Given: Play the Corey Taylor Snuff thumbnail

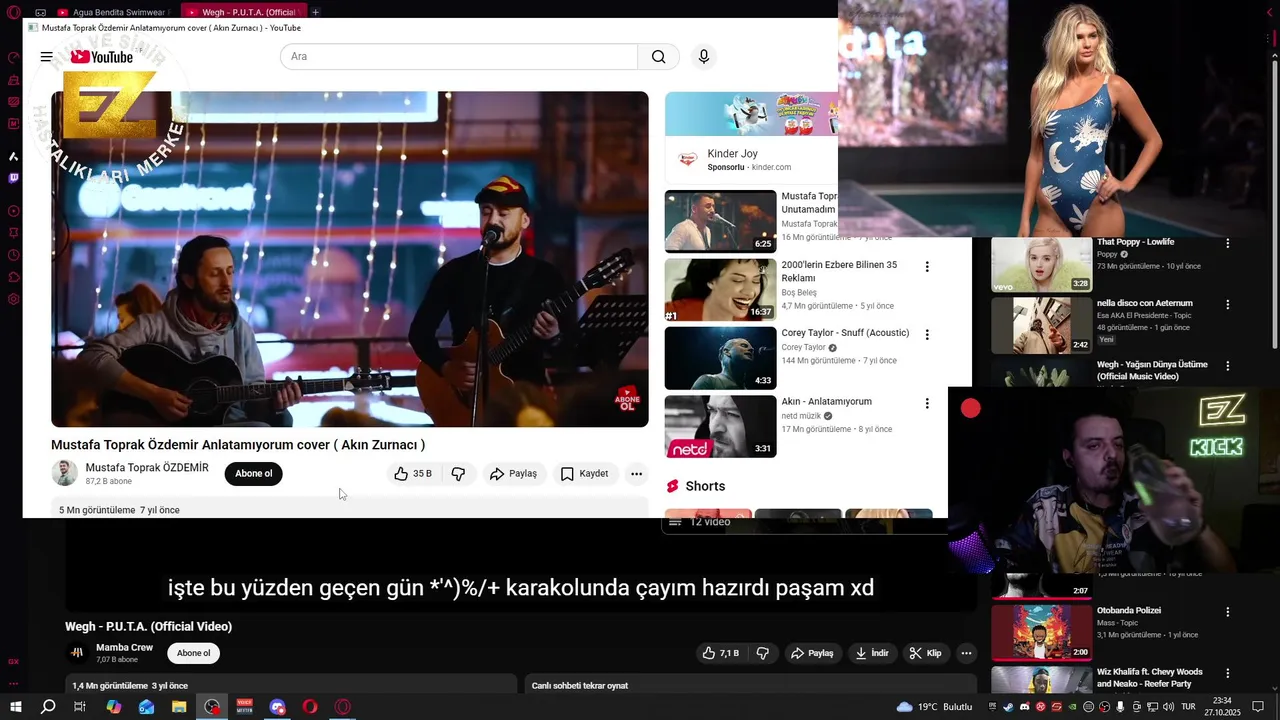Looking at the screenshot, I should point(720,358).
